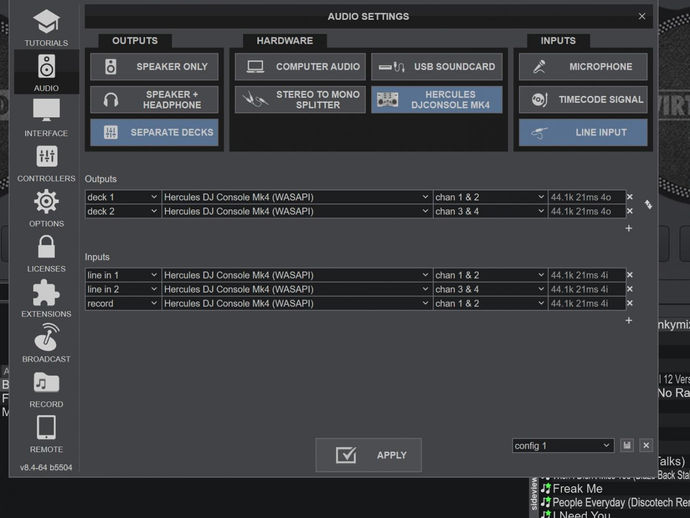Click the version label v8.4-64 b5504

46,467
